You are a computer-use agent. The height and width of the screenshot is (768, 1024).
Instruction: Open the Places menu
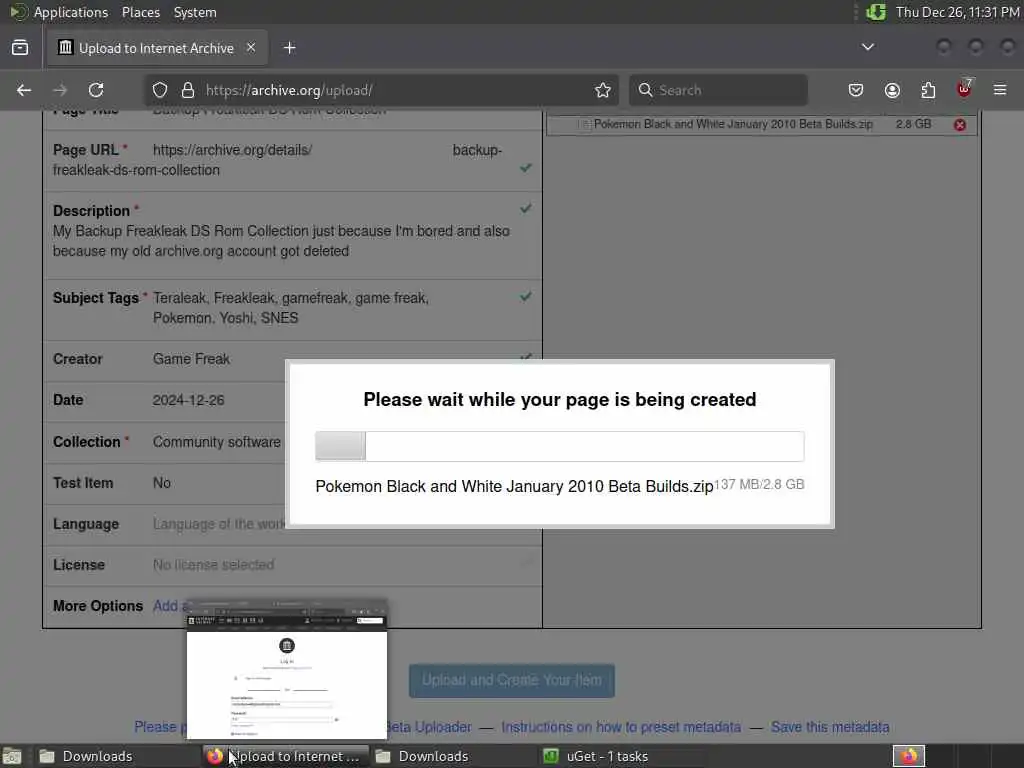coord(140,12)
